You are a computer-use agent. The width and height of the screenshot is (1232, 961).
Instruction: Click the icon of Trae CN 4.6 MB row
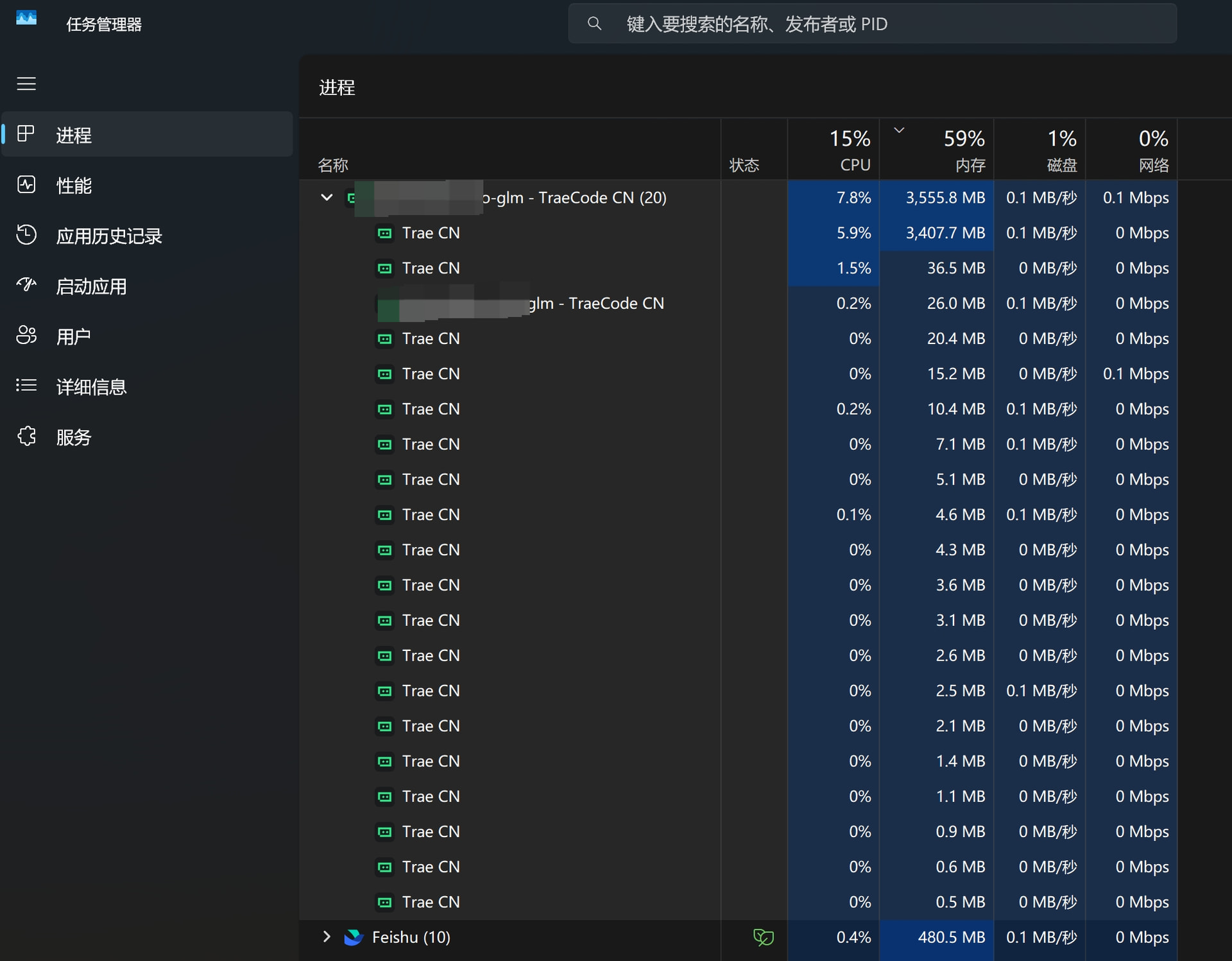[x=384, y=515]
